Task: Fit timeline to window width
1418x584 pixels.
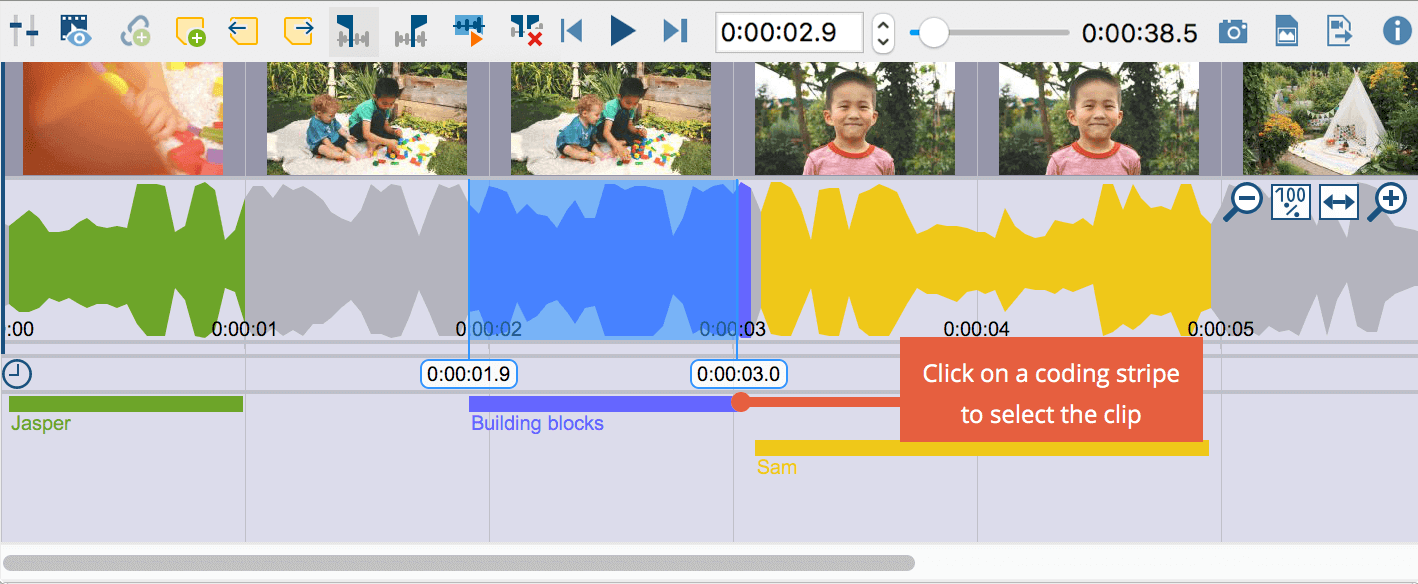Action: tap(1338, 201)
